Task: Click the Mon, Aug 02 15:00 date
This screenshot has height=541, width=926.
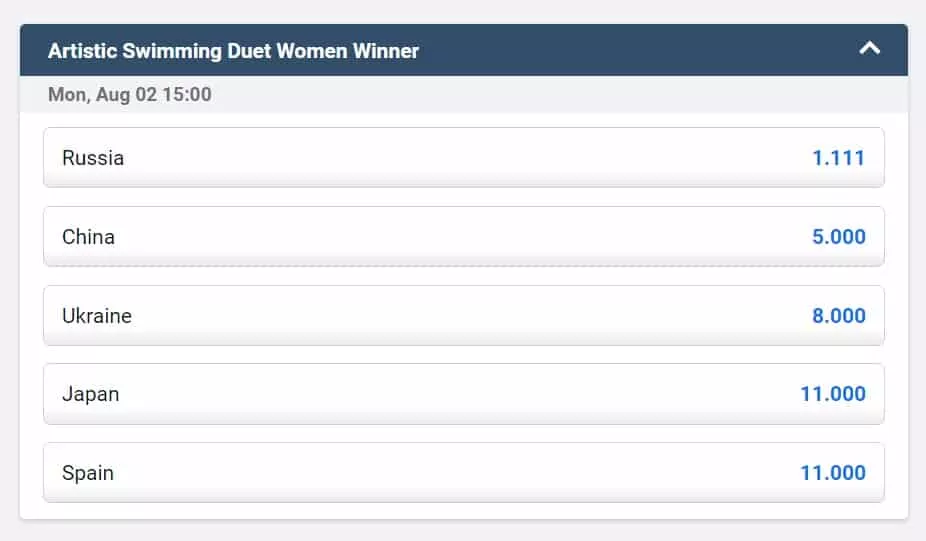Action: 130,95
